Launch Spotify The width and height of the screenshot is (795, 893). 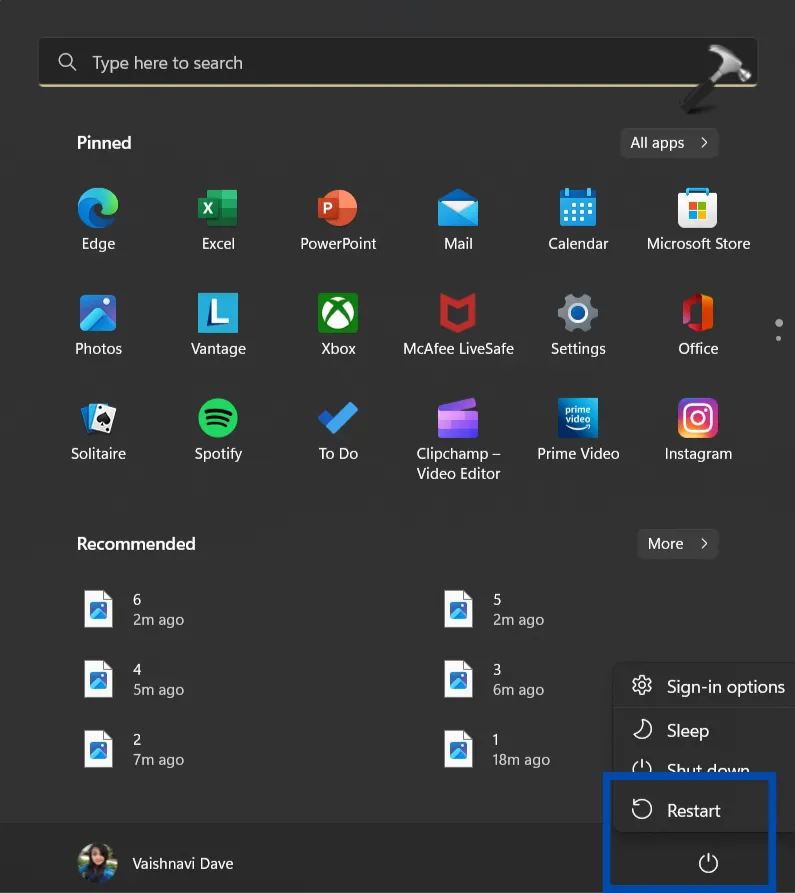218,430
